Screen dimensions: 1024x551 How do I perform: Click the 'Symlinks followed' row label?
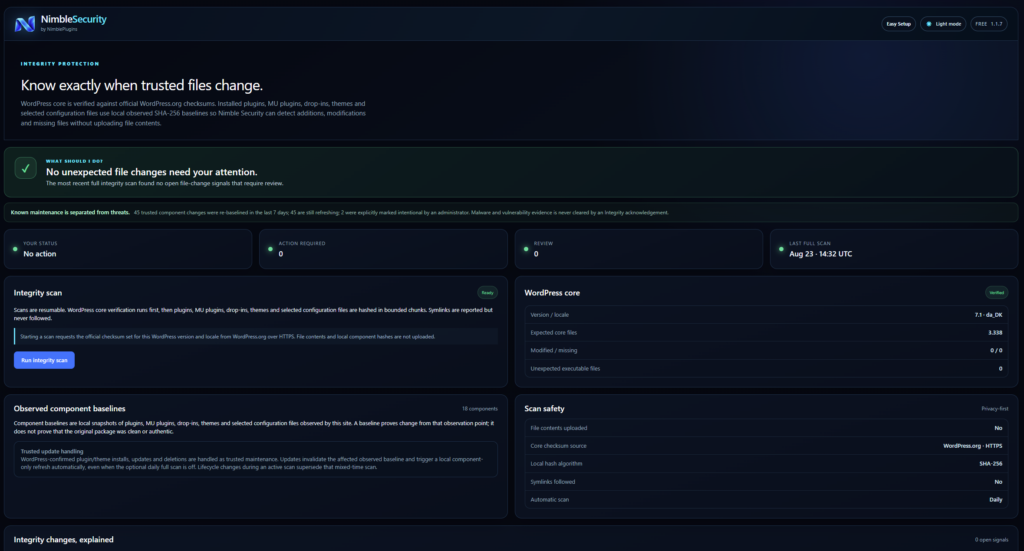[x=552, y=482]
